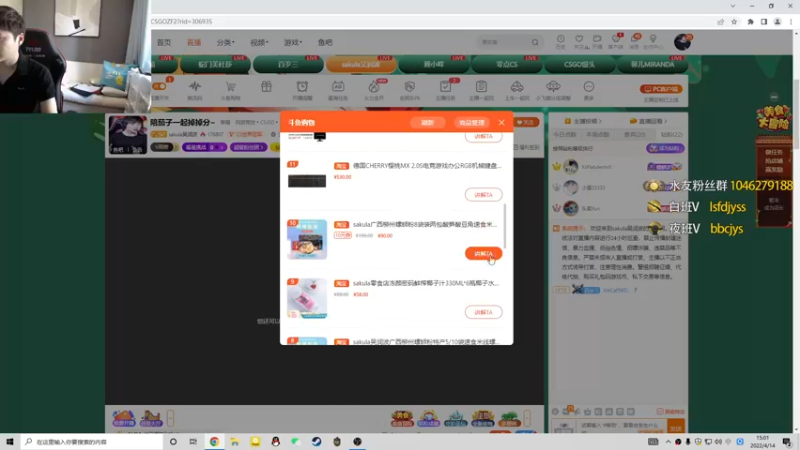The image size is (800, 450).
Task: Click 讲解TA for the CHERRY keyboard item
Action: [x=483, y=194]
